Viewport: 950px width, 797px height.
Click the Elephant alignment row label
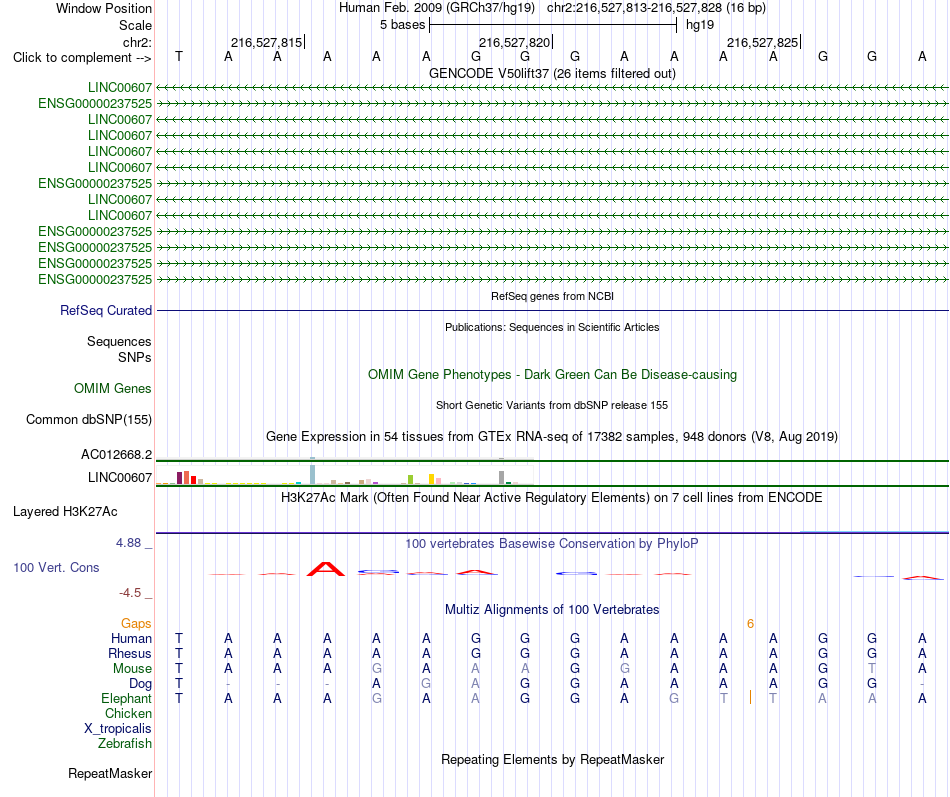tap(126, 698)
